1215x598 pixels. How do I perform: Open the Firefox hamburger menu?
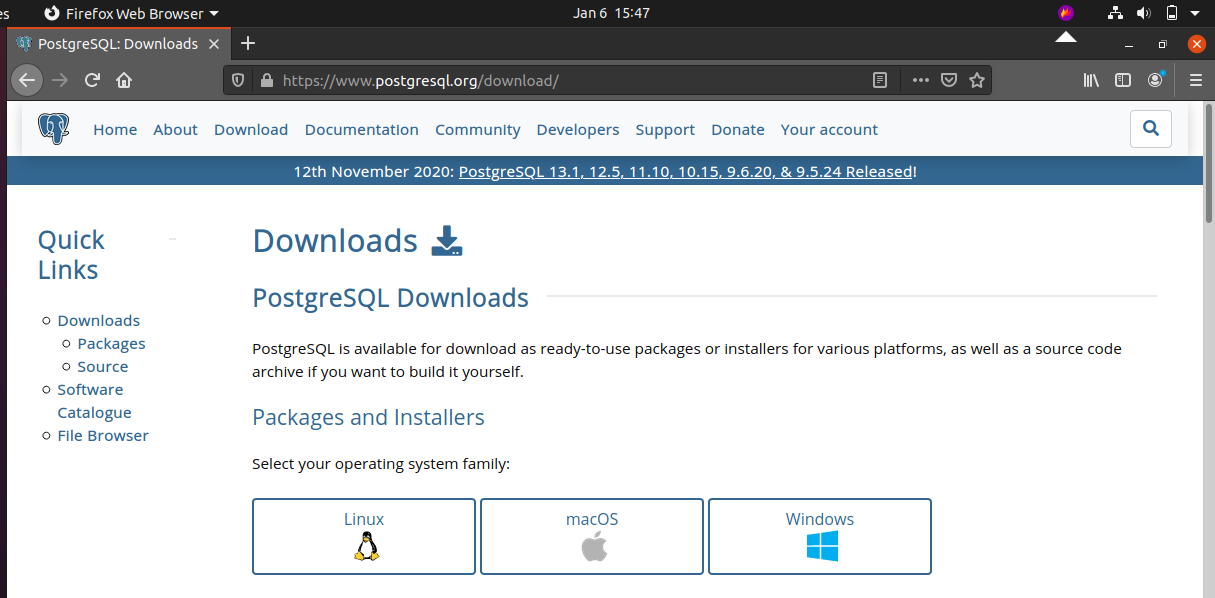pos(1195,81)
